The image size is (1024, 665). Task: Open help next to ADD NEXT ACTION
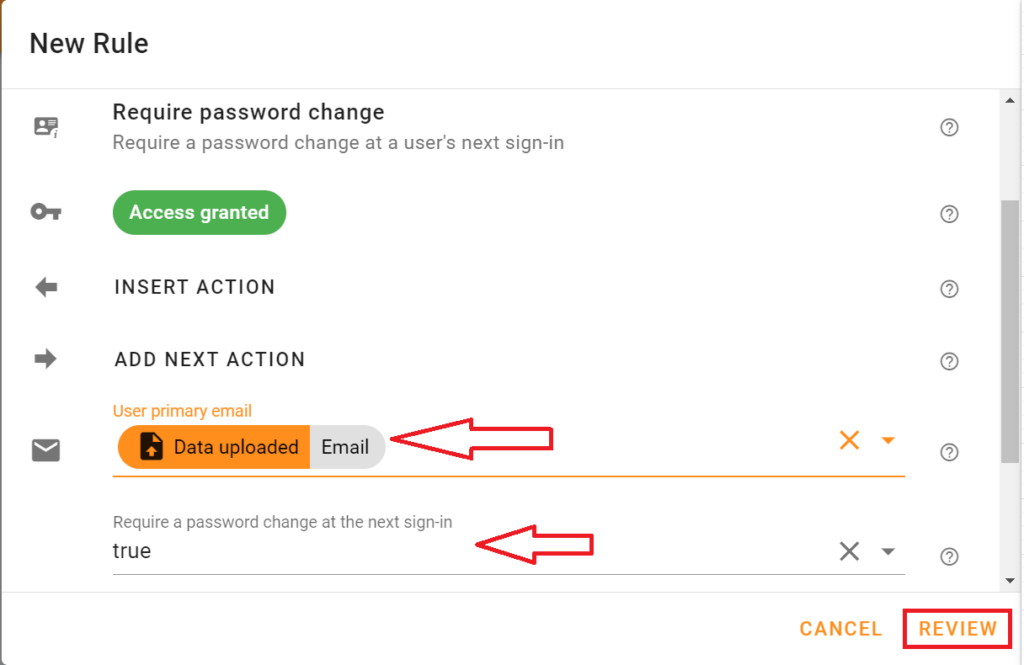click(949, 361)
